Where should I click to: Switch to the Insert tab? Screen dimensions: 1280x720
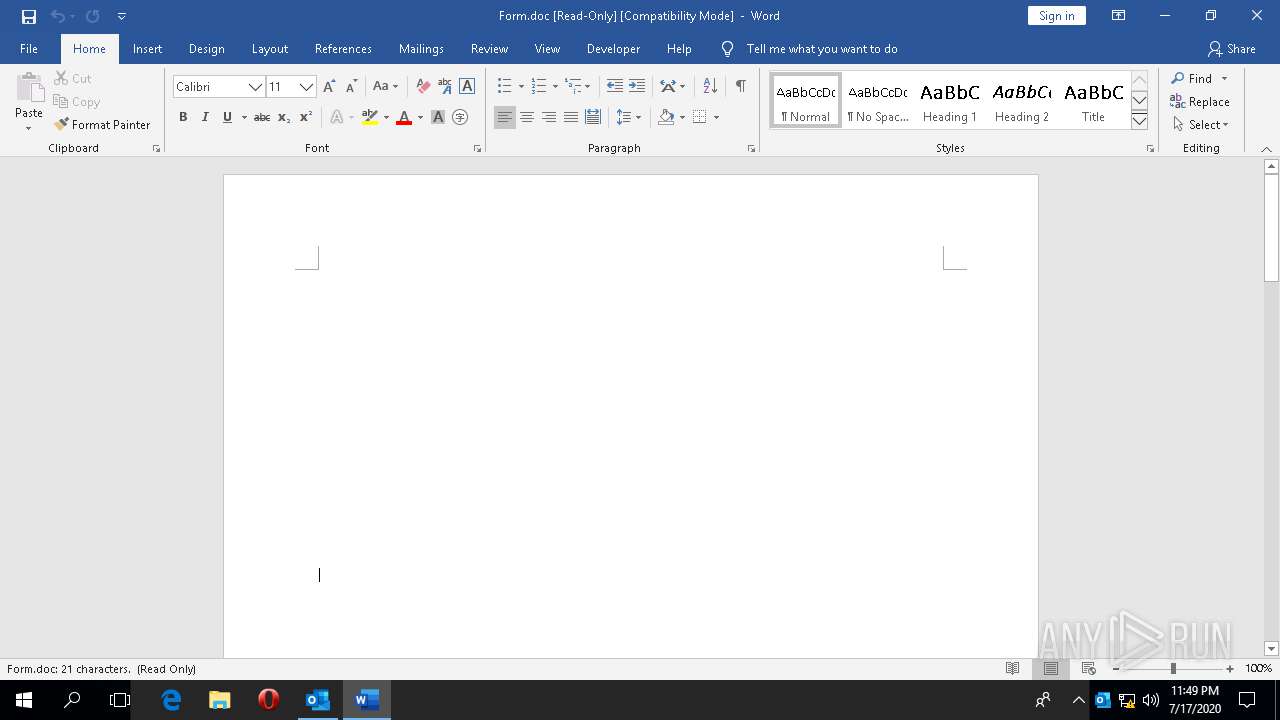pyautogui.click(x=147, y=49)
